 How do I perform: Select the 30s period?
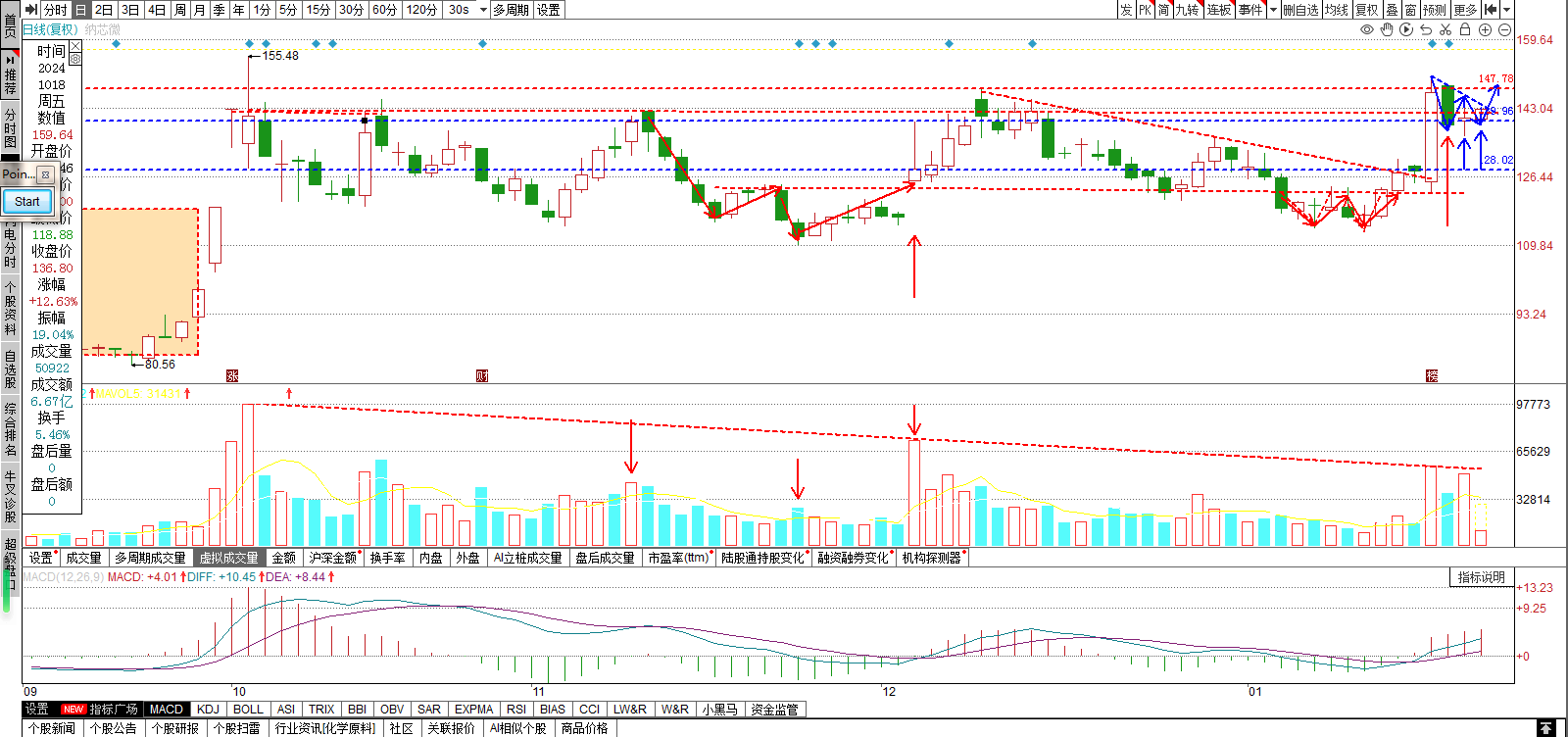click(459, 9)
